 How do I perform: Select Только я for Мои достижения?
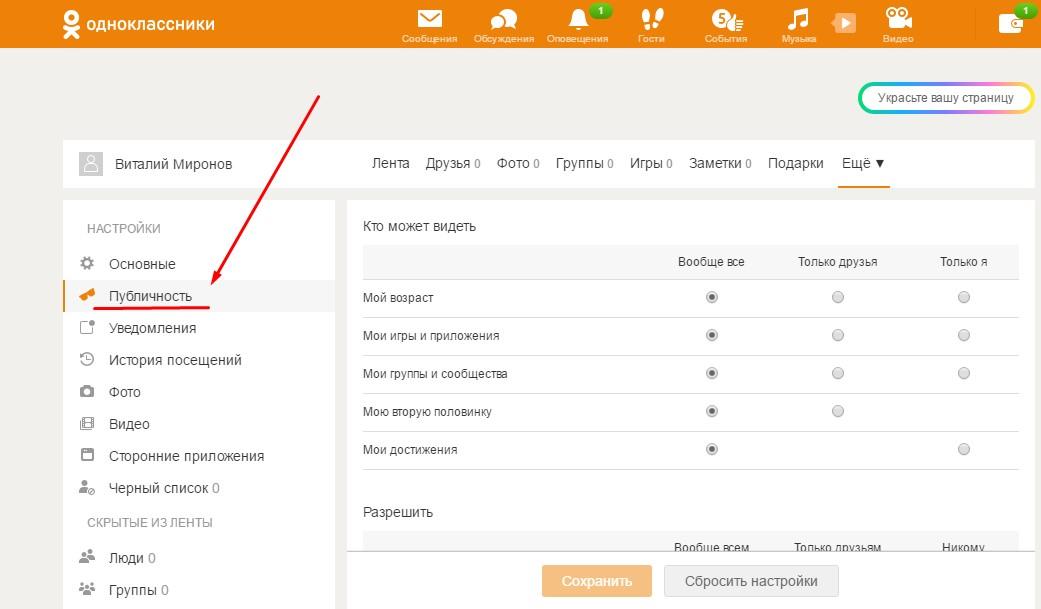tap(963, 449)
